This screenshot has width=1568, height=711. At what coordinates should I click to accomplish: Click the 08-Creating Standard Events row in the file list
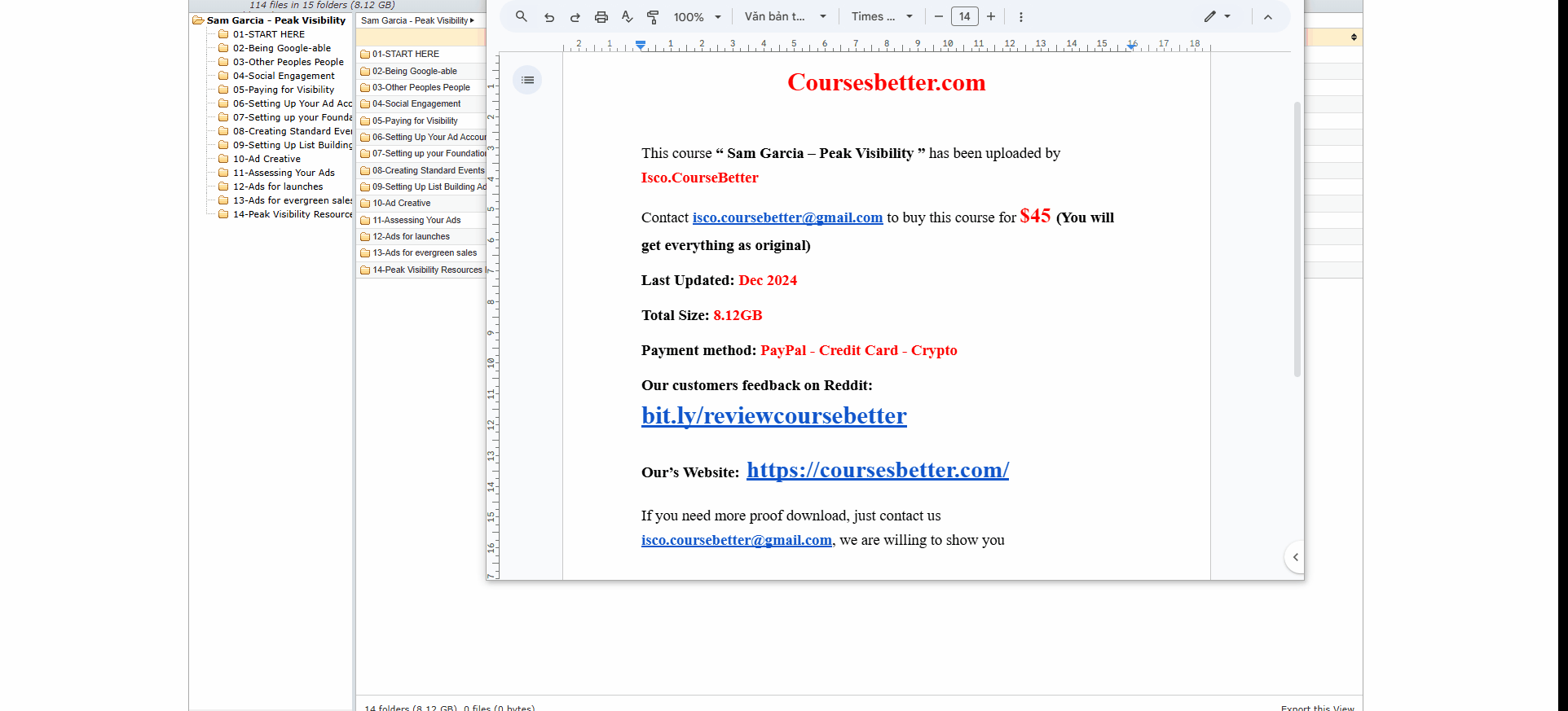click(421, 170)
